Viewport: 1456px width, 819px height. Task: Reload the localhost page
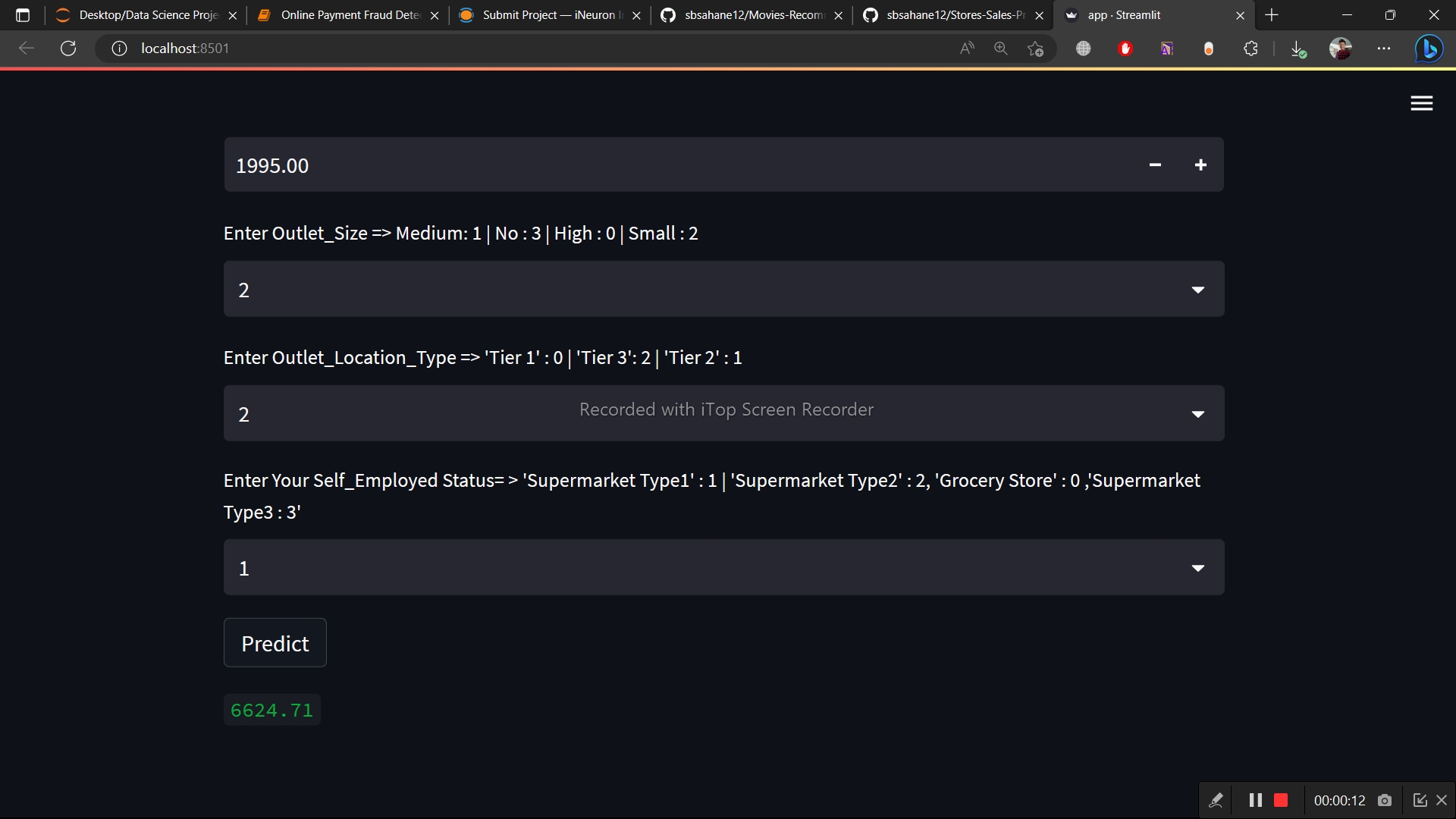click(x=68, y=49)
